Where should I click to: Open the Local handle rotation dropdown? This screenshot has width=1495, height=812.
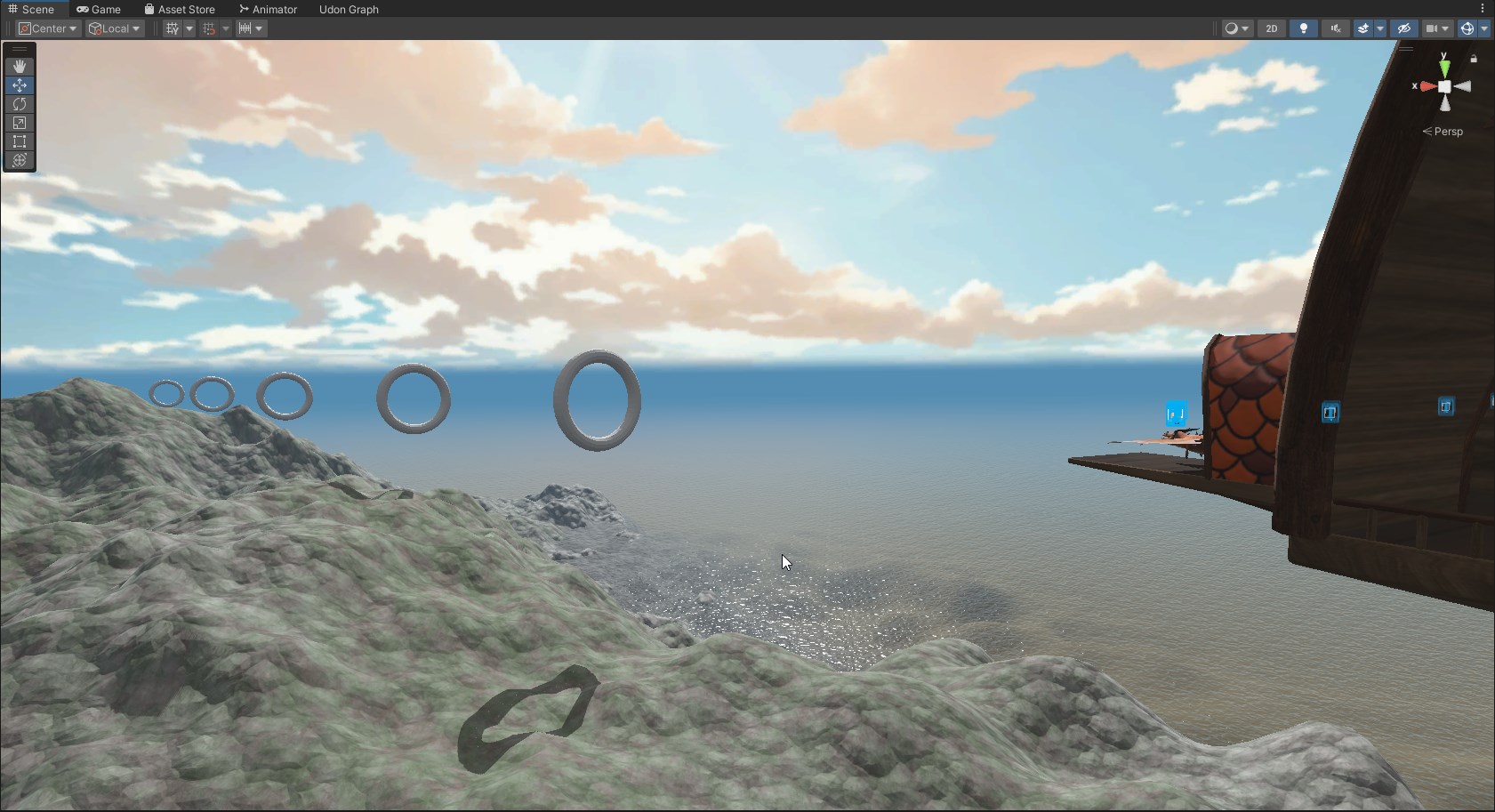coord(115,28)
